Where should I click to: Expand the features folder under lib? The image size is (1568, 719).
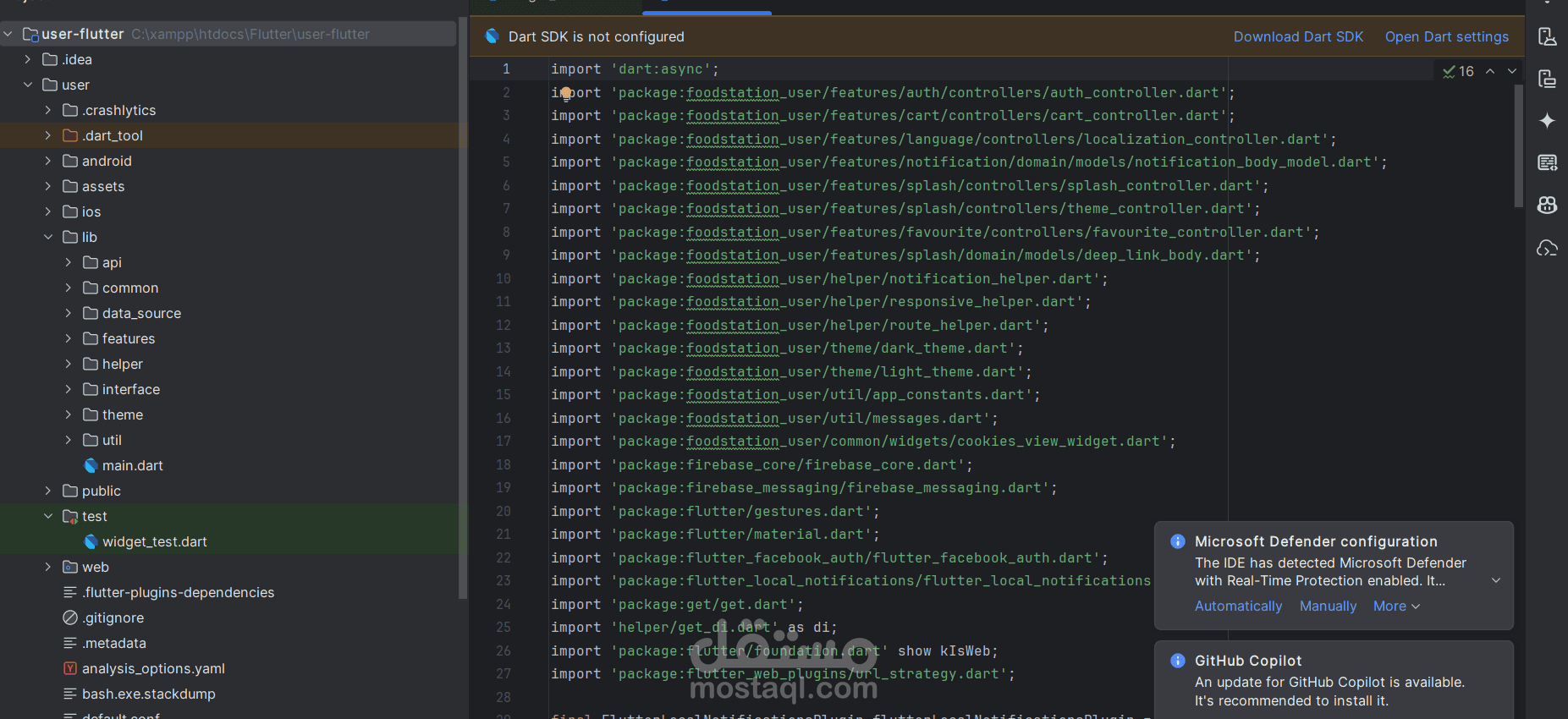[x=69, y=338]
